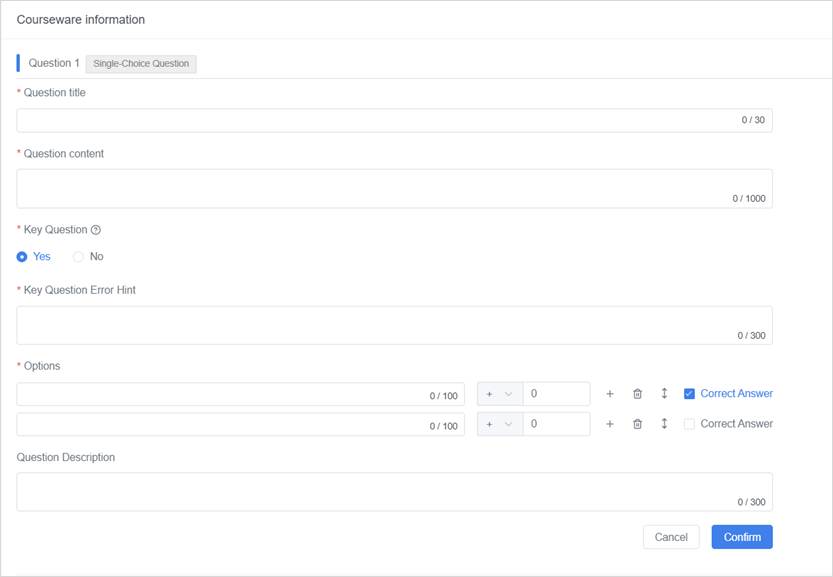Image resolution: width=833 pixels, height=577 pixels.
Task: Click the plus icon in the second option row
Action: click(610, 424)
